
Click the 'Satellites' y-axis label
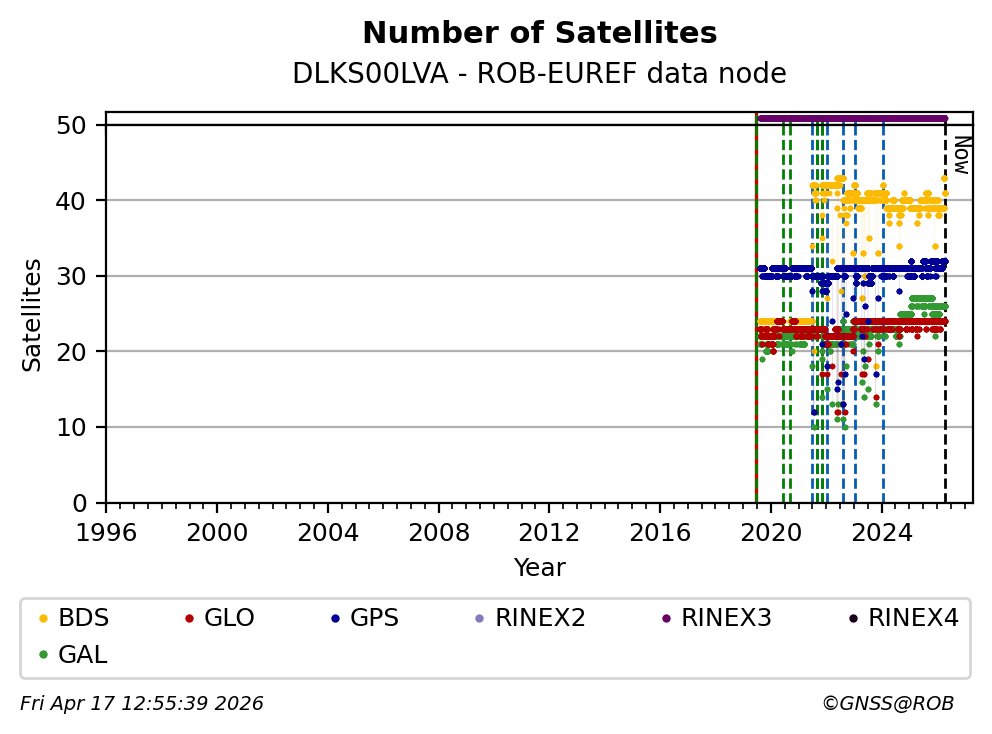point(32,315)
